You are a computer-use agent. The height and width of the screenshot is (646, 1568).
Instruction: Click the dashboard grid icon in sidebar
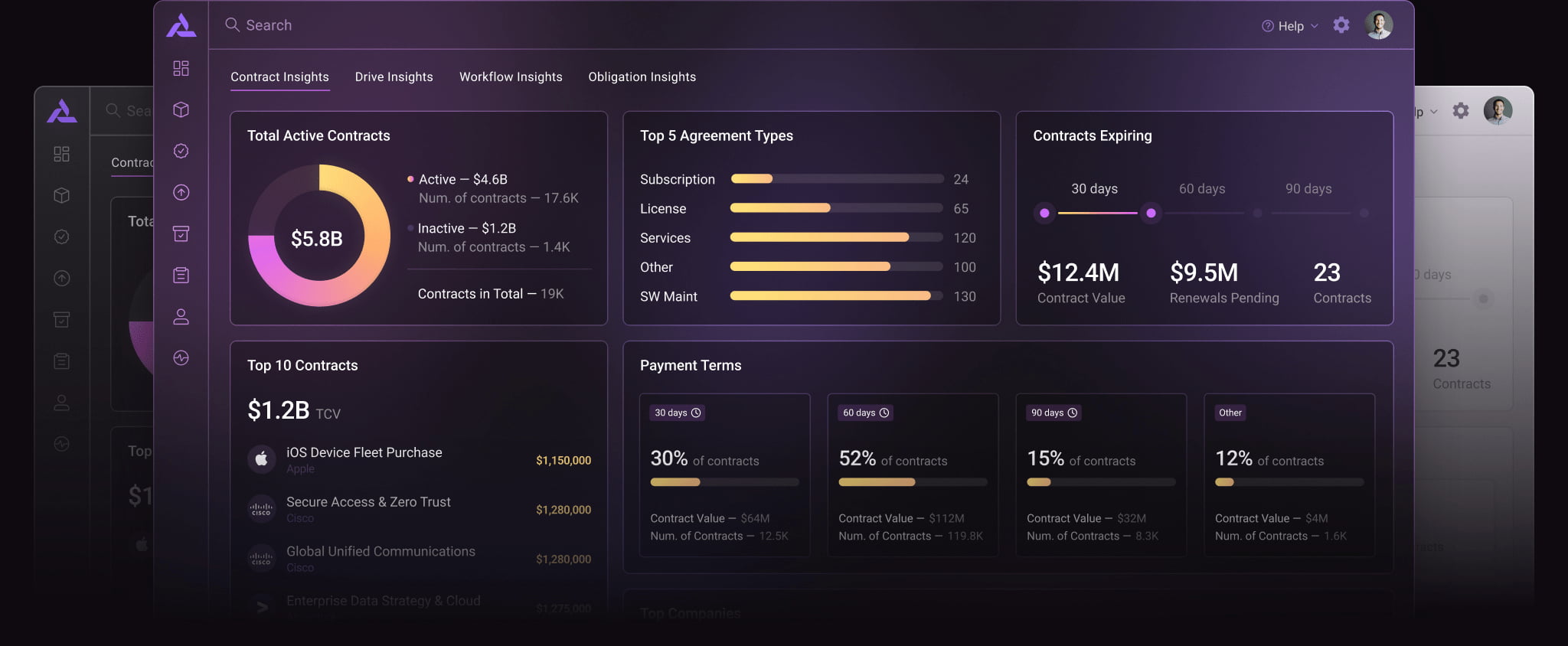(x=181, y=69)
